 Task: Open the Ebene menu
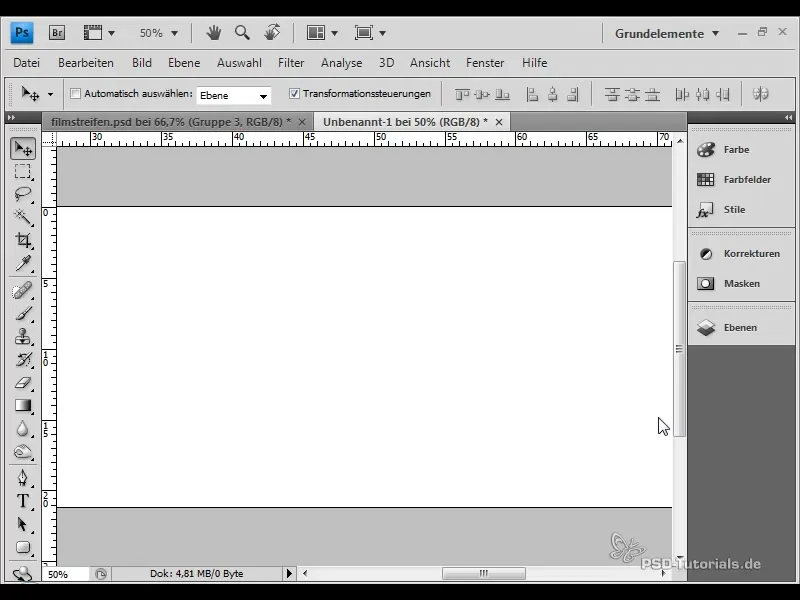[x=184, y=63]
